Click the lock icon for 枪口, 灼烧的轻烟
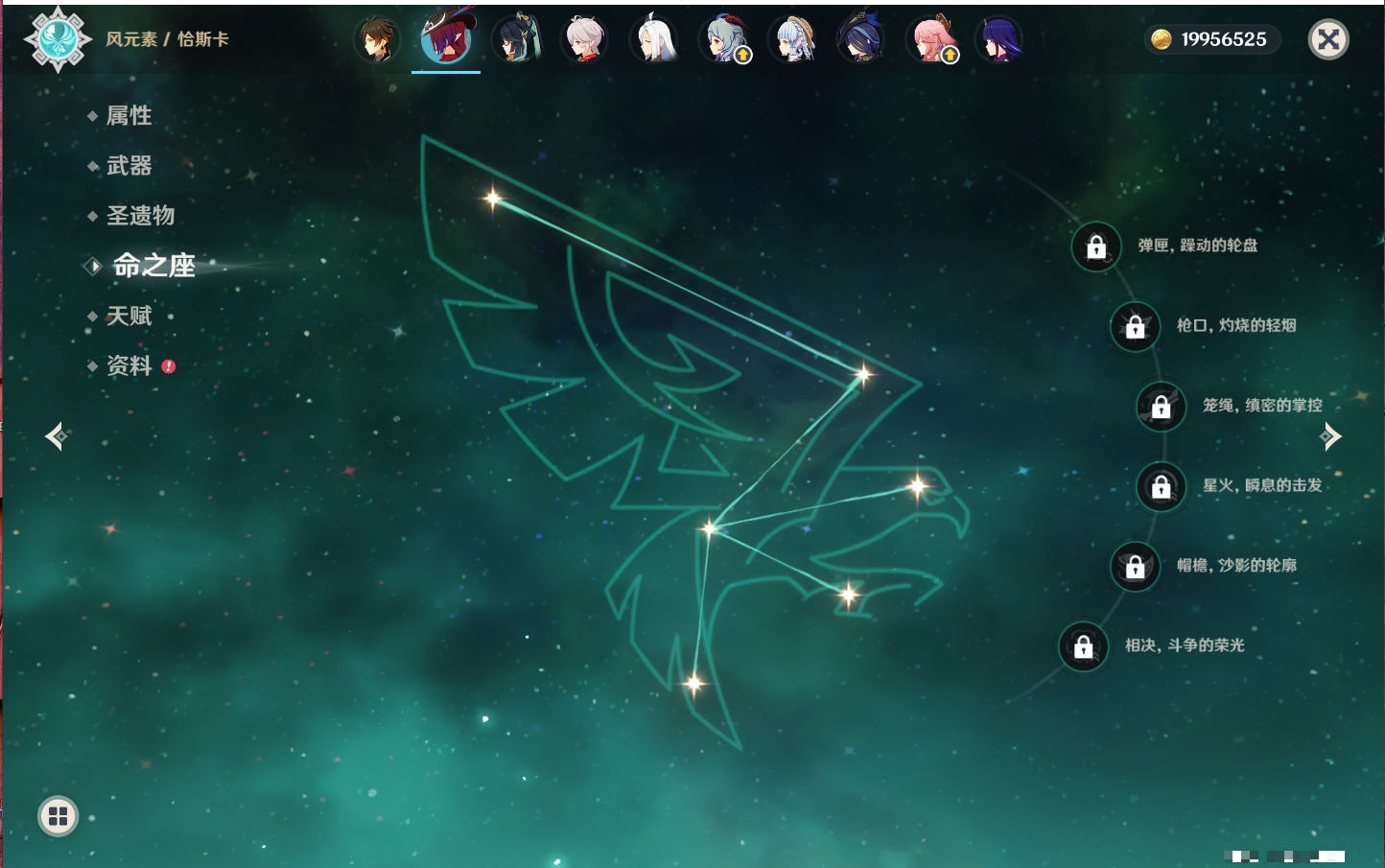Screen dimensions: 1385x868 [1136, 326]
